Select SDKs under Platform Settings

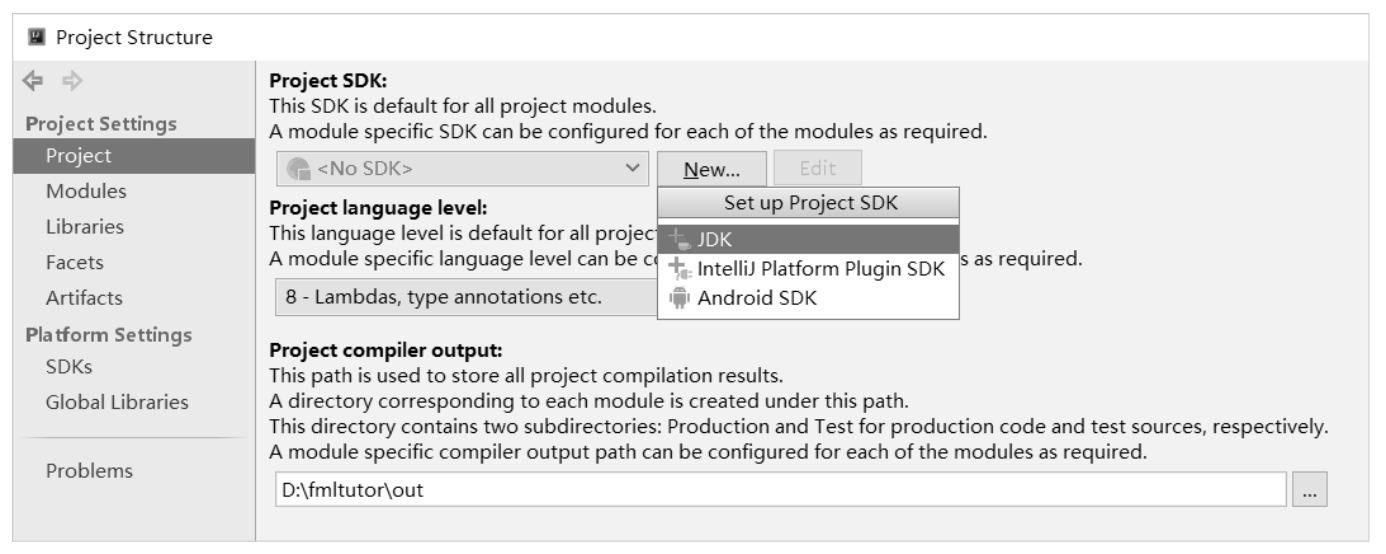[69, 367]
